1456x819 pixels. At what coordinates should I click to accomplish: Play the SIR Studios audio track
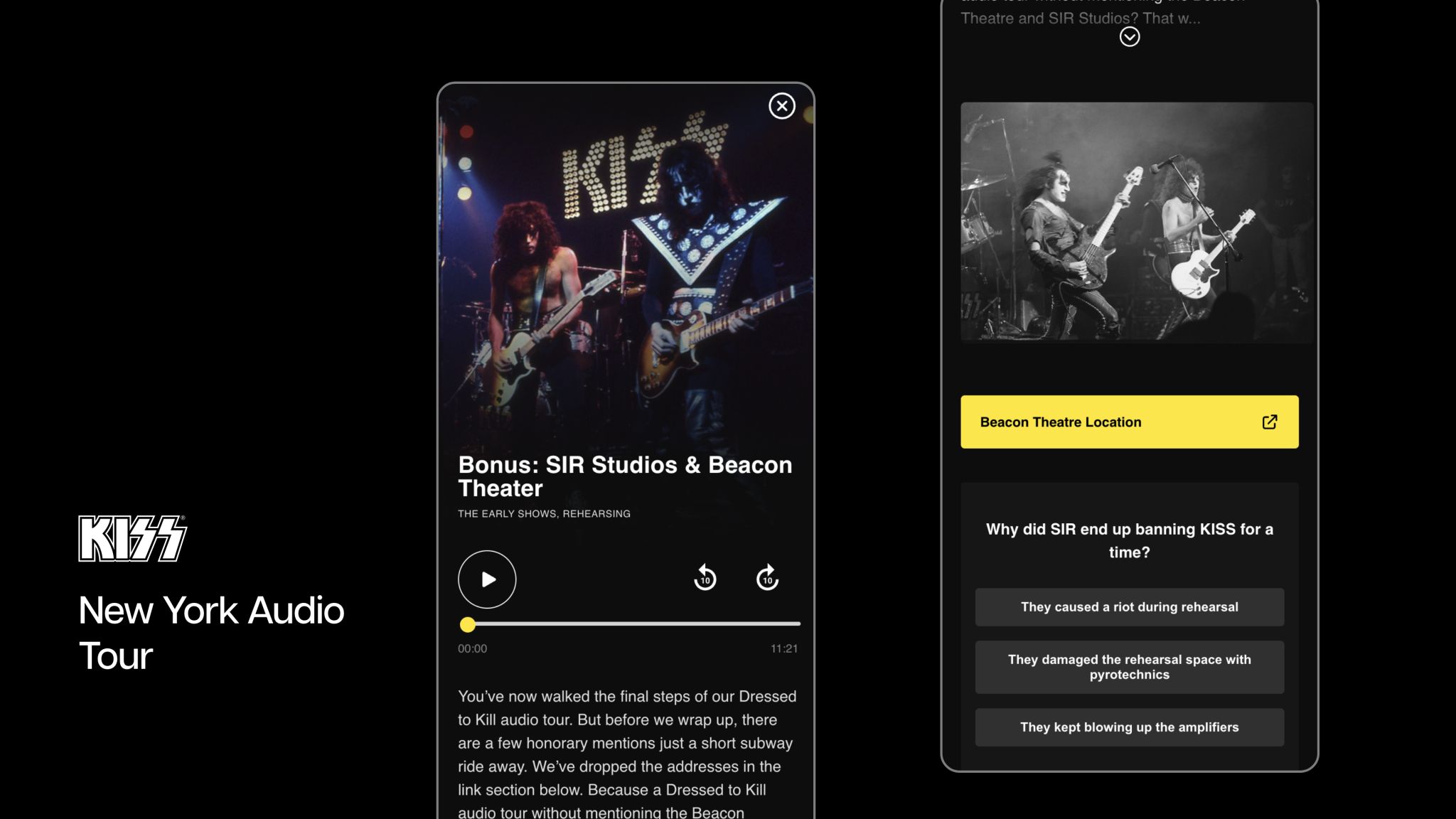pos(487,579)
